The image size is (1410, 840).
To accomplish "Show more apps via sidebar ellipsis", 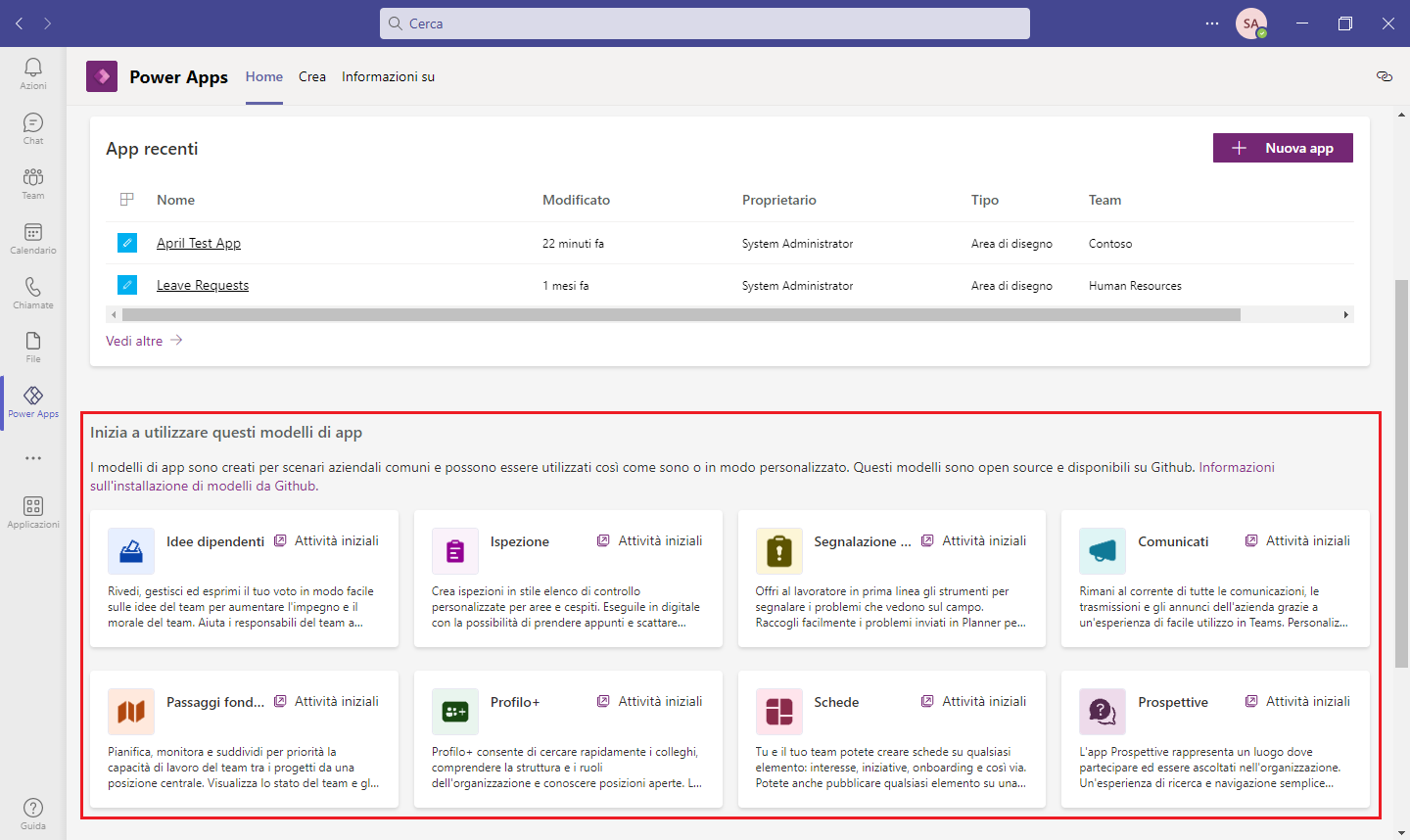I will tap(33, 457).
